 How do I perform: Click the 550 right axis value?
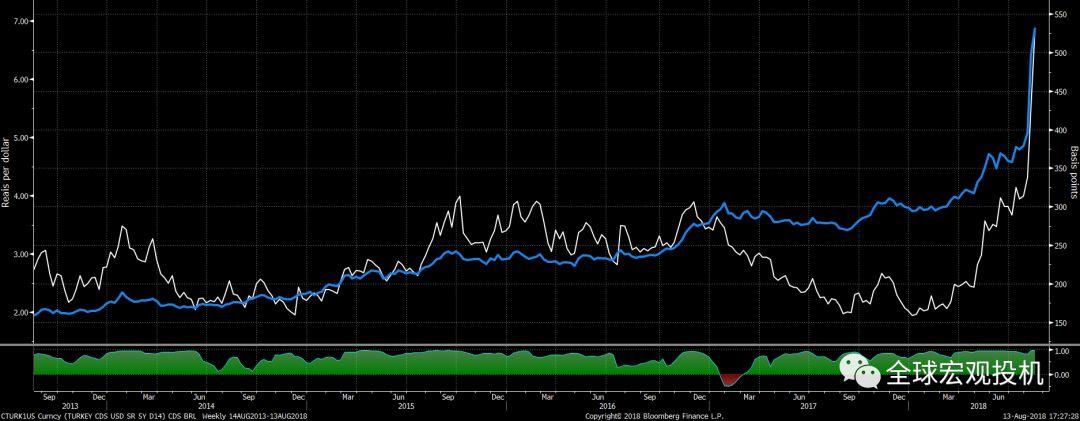click(x=1059, y=14)
